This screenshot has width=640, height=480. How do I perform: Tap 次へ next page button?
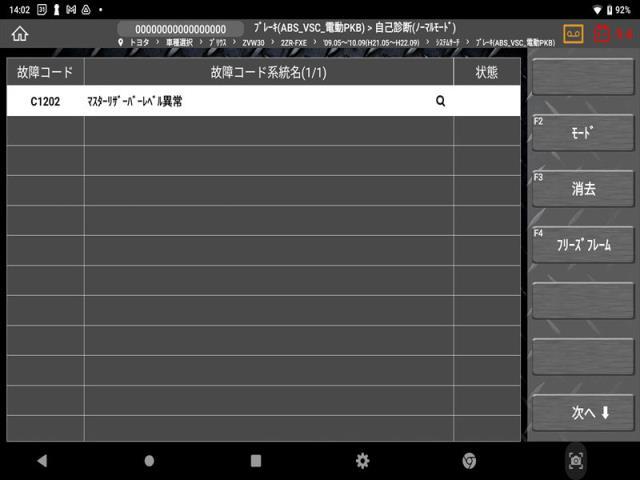coord(583,413)
